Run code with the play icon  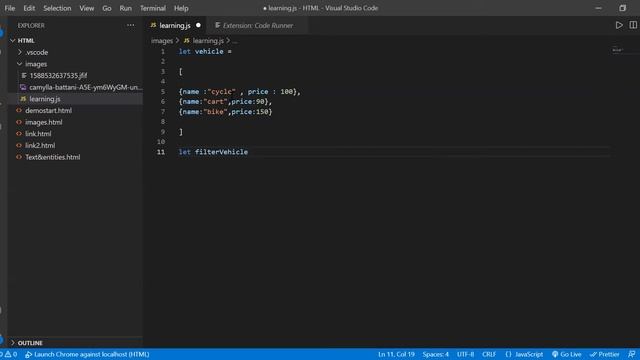tap(619, 25)
